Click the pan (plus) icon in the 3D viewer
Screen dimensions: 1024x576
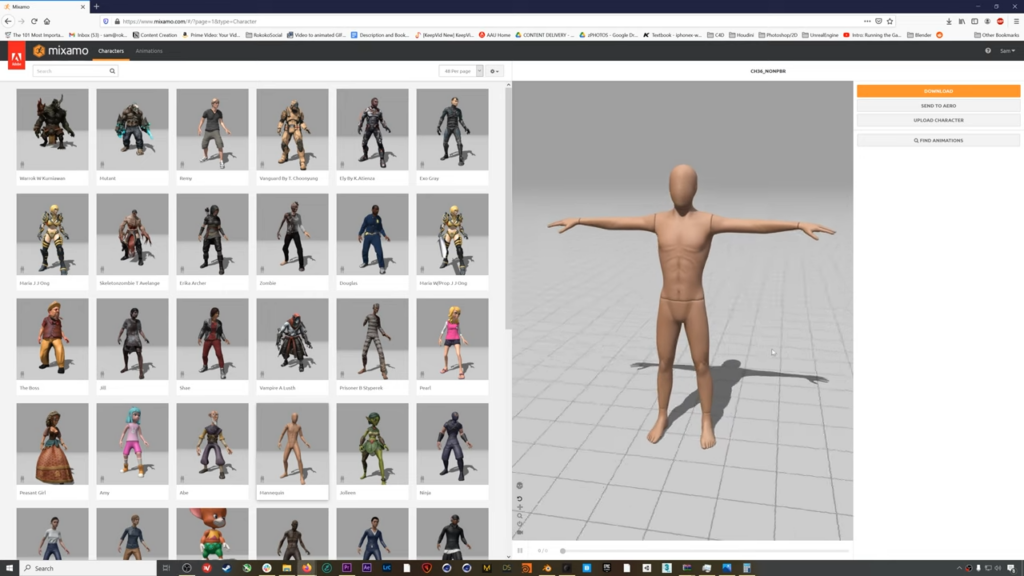[520, 507]
